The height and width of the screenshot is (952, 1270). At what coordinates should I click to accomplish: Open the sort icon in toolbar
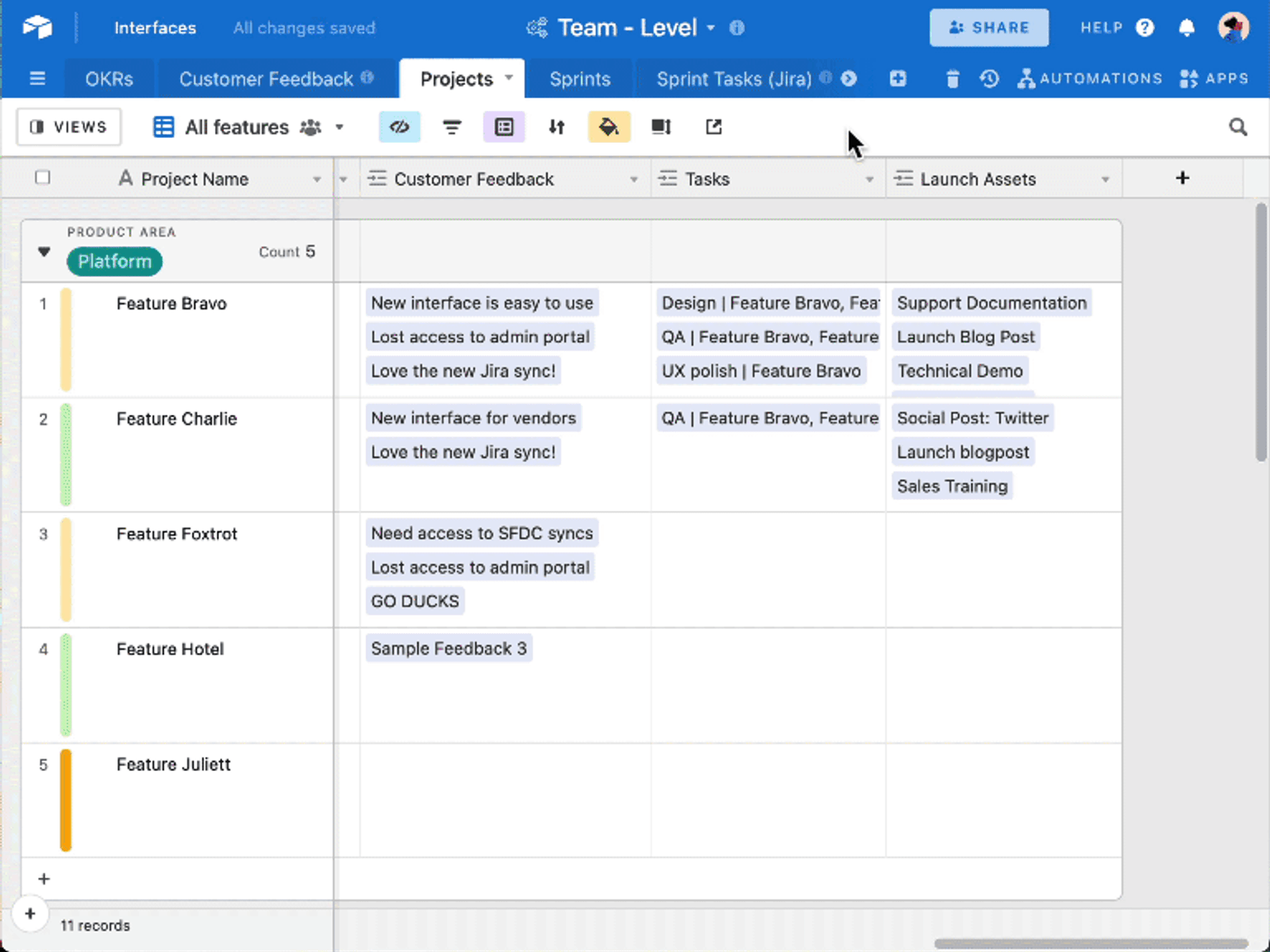[x=556, y=127]
